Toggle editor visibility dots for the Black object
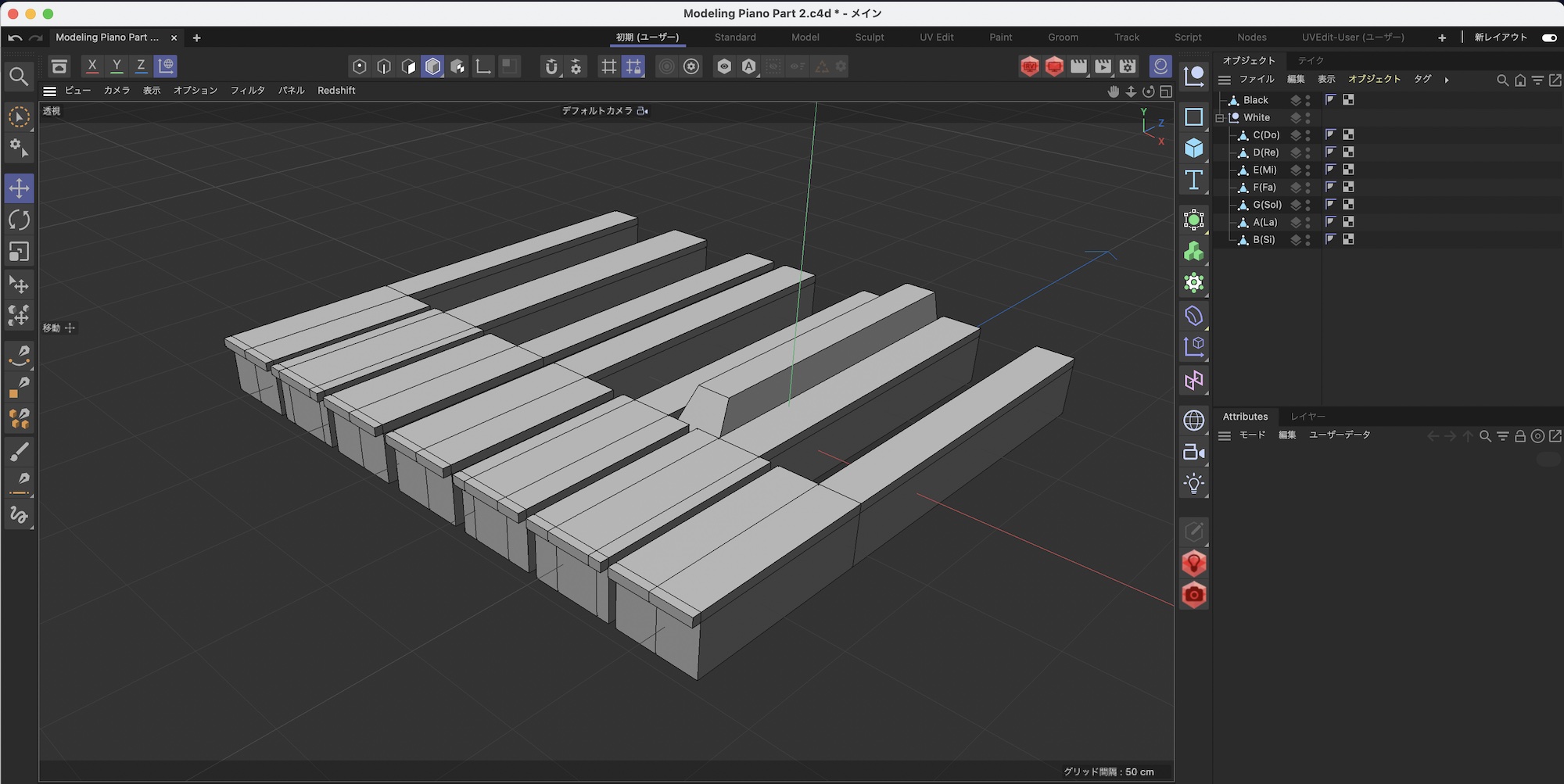 [1308, 99]
